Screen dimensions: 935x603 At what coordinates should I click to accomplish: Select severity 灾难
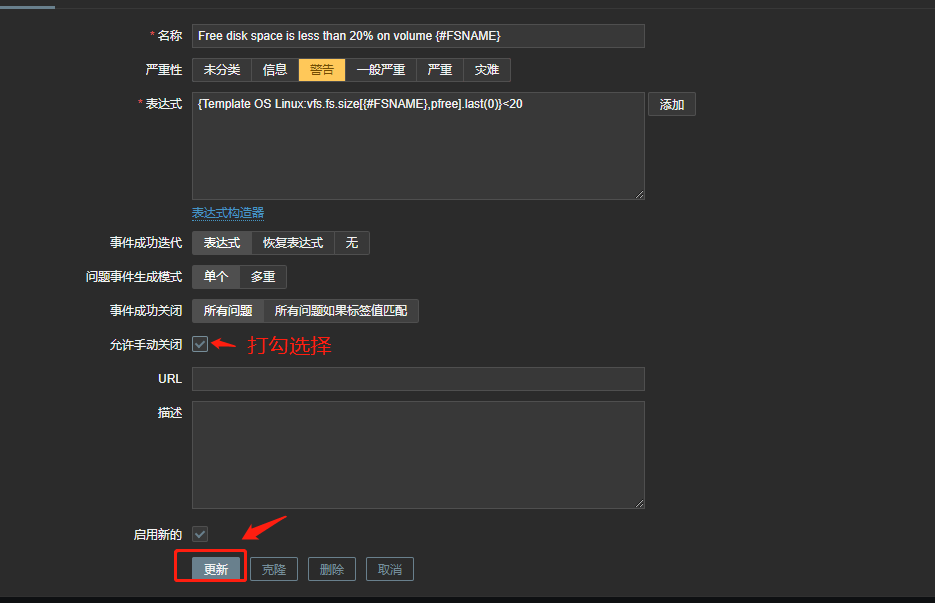487,70
